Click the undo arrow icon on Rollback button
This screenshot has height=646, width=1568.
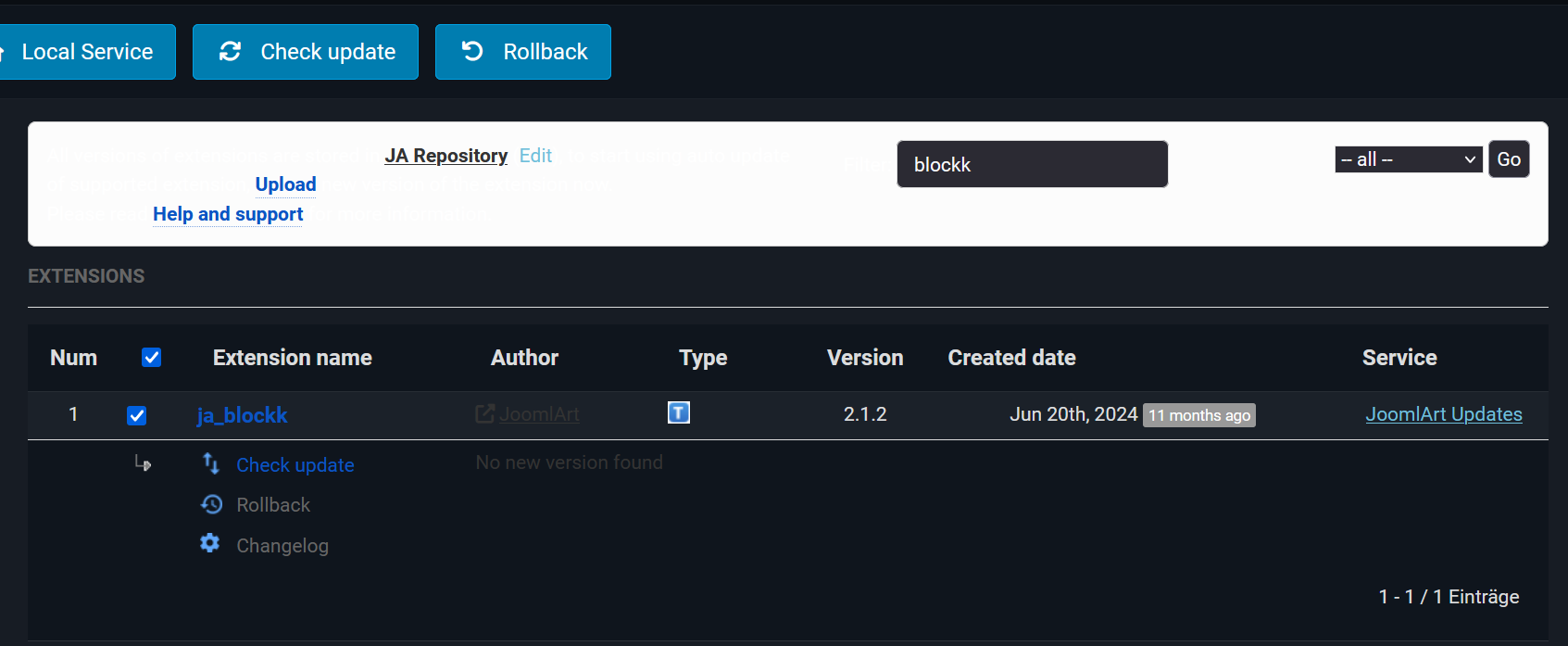coord(472,52)
